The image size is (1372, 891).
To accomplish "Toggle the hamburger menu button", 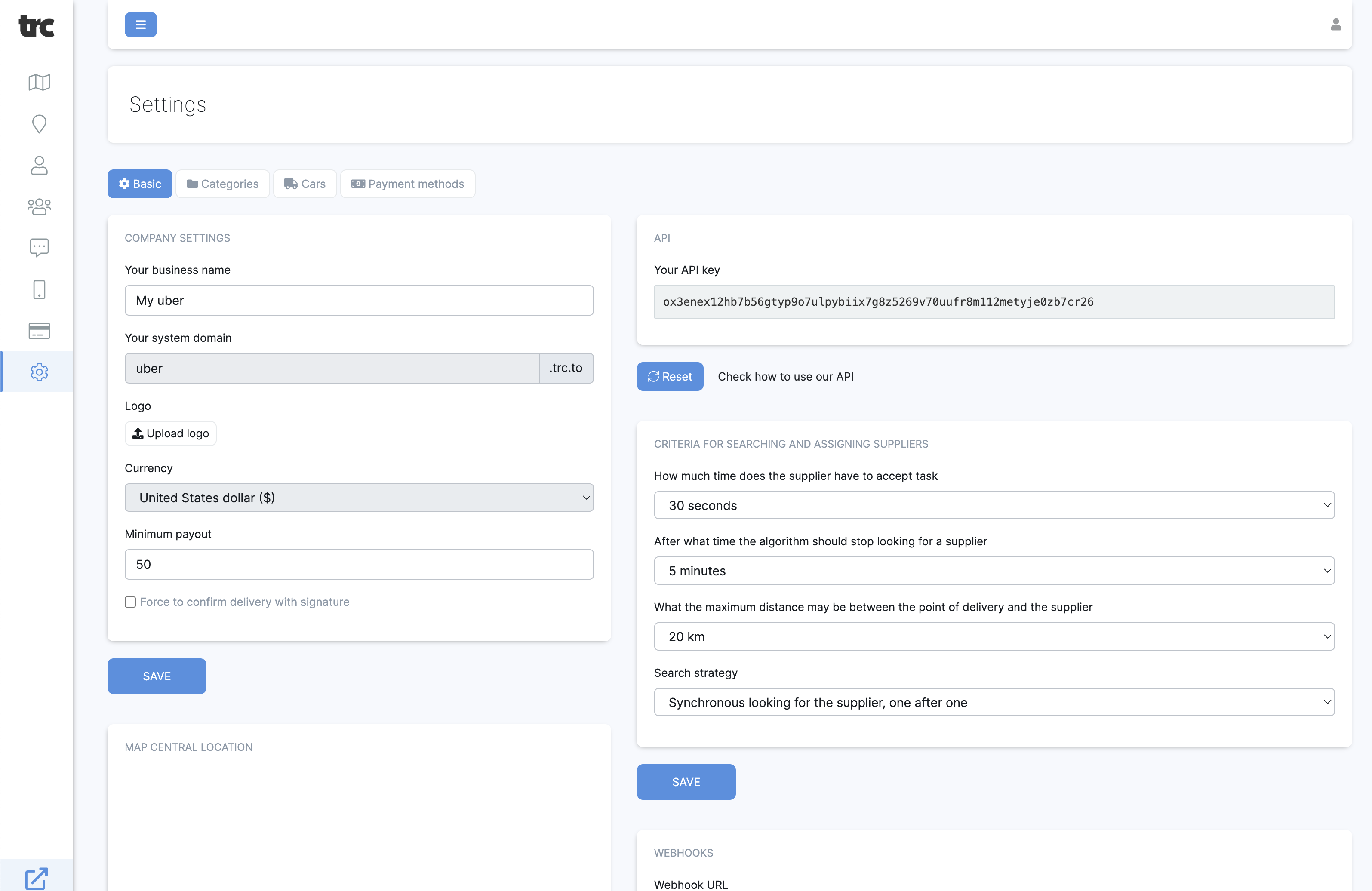I will (141, 25).
